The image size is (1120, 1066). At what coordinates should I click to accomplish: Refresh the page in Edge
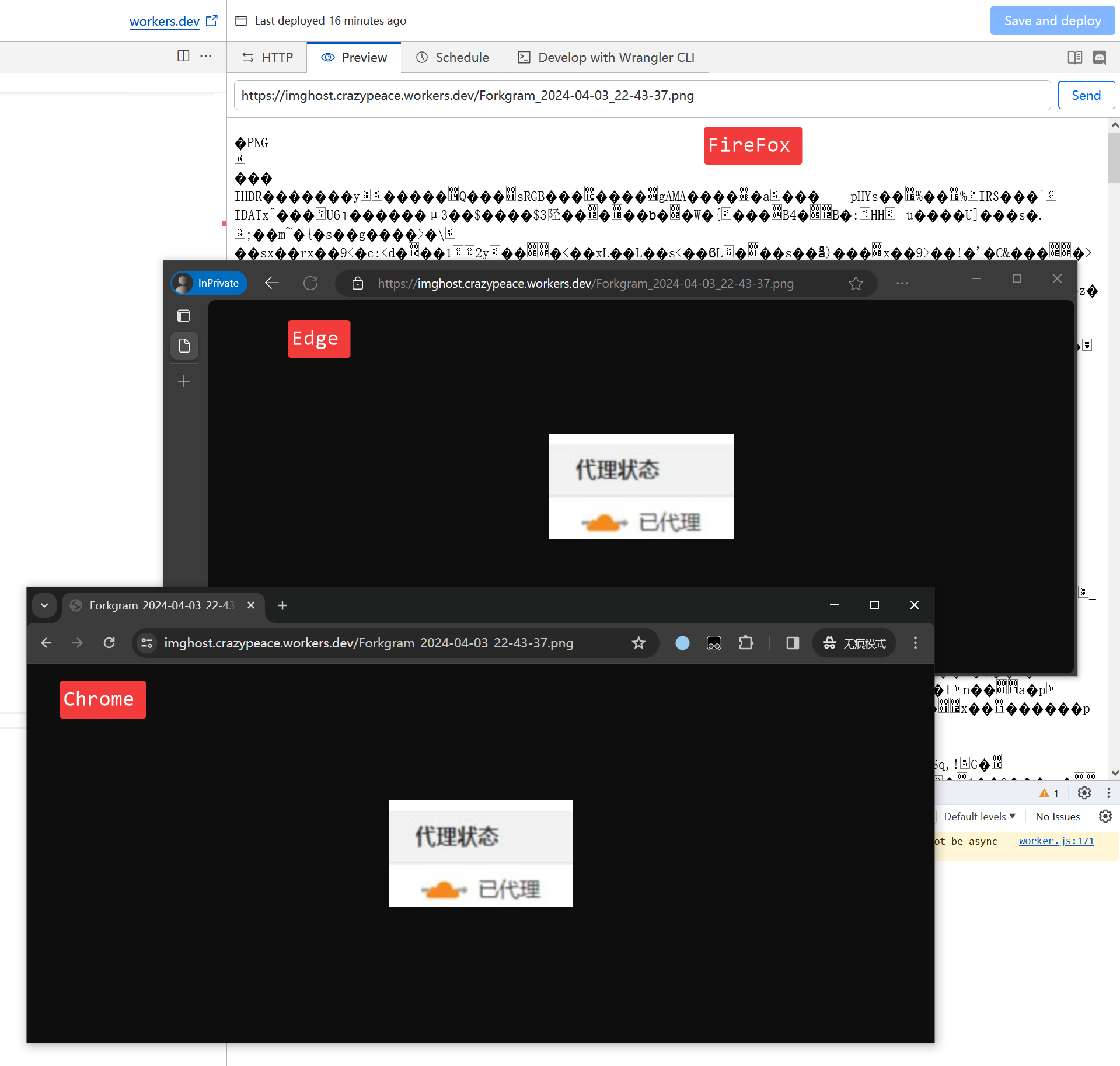coord(310,283)
